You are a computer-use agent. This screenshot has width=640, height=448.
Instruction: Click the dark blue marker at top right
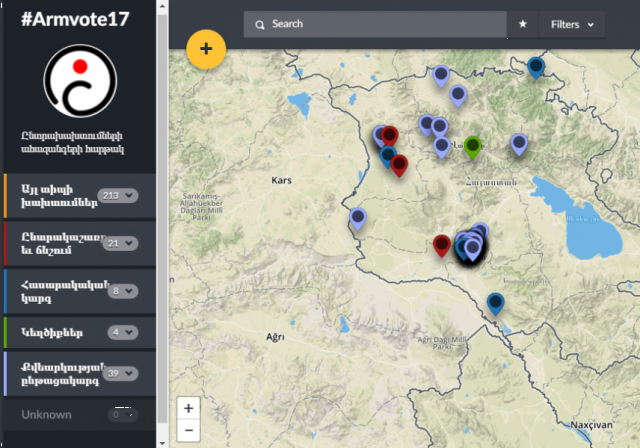(536, 67)
